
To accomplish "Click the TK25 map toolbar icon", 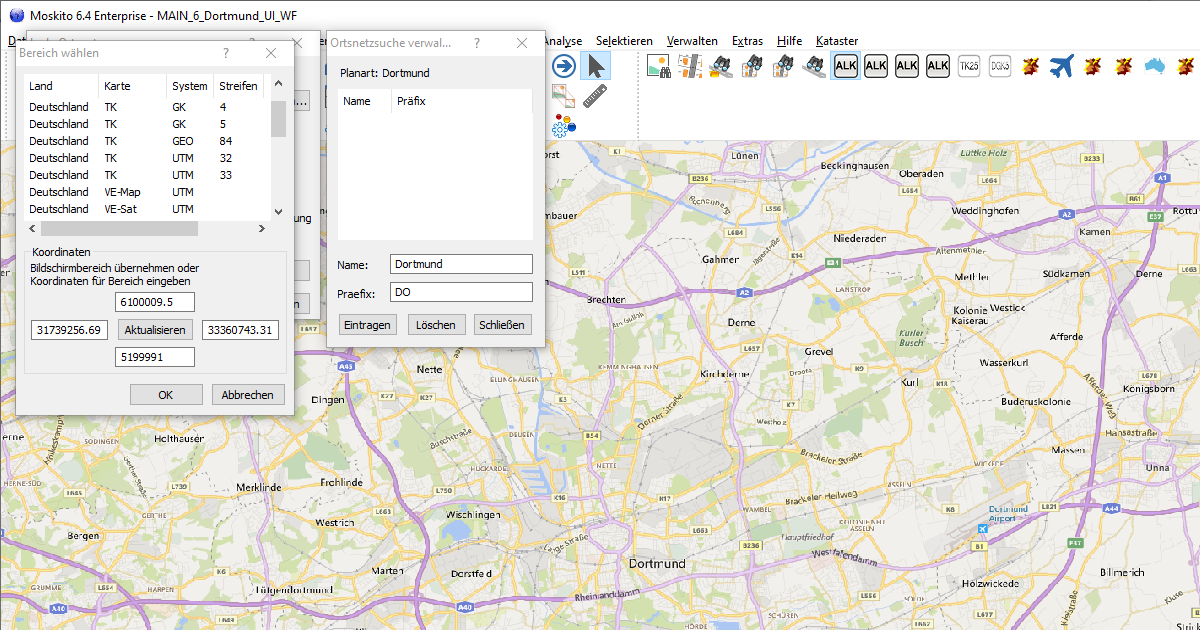I will [x=968, y=67].
